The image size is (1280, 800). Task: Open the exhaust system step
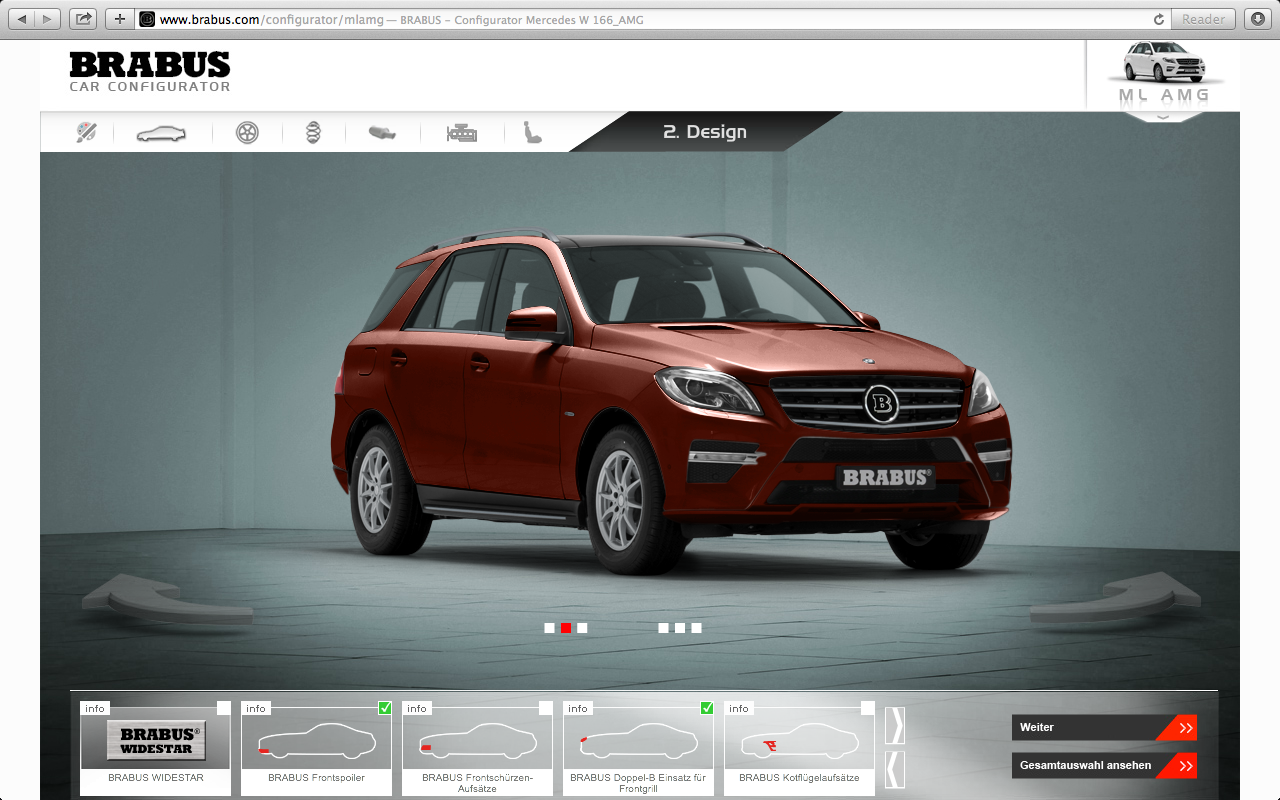click(382, 132)
